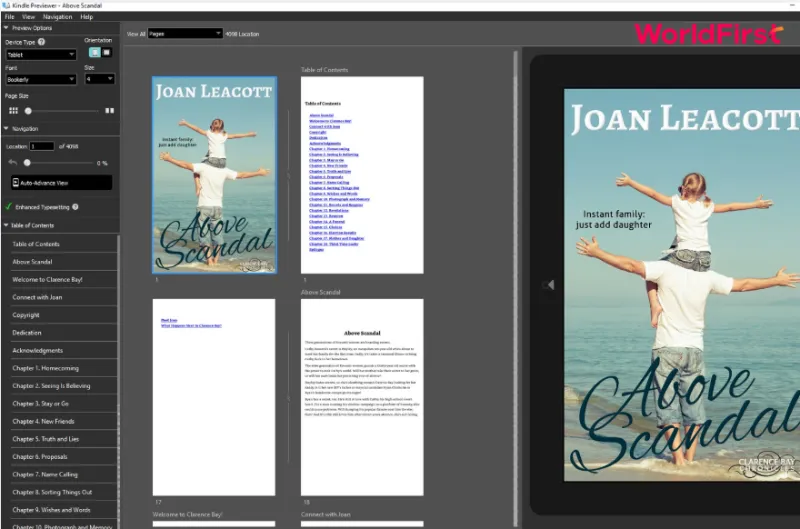Viewport: 800px width, 529px height.
Task: Select the page 17 thumbnail with links
Action: click(x=214, y=397)
